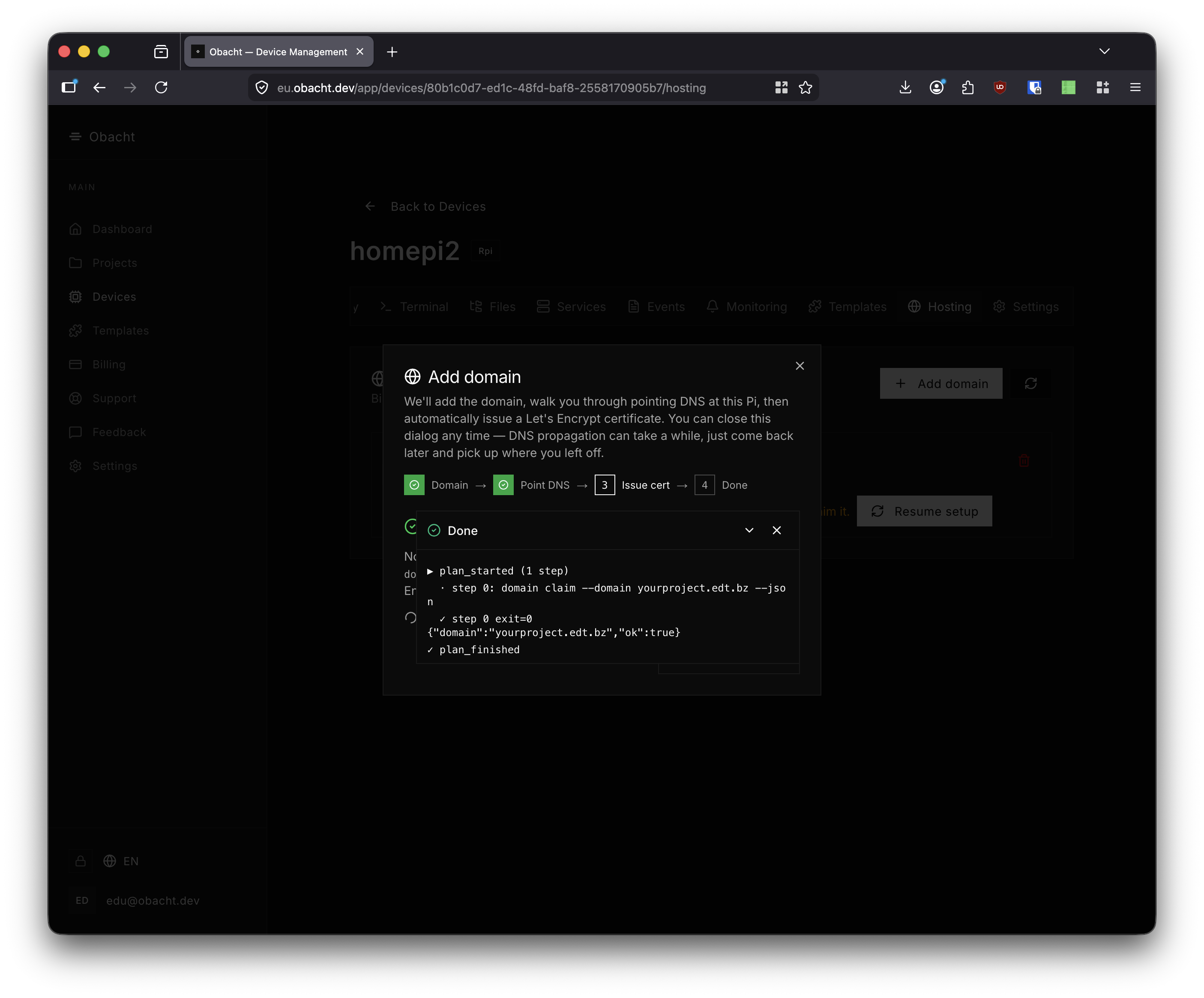This screenshot has width=1204, height=998.
Task: Delete domain with the red trash icon
Action: pyautogui.click(x=1023, y=460)
